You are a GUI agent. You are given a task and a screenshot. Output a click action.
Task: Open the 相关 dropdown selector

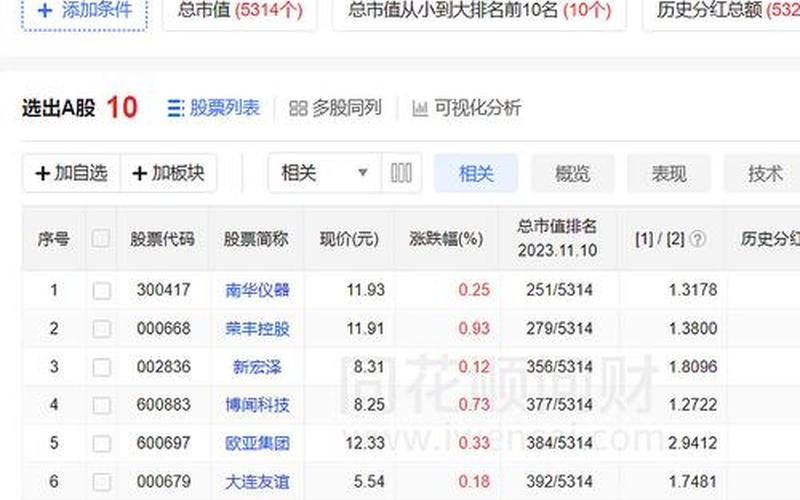324,173
